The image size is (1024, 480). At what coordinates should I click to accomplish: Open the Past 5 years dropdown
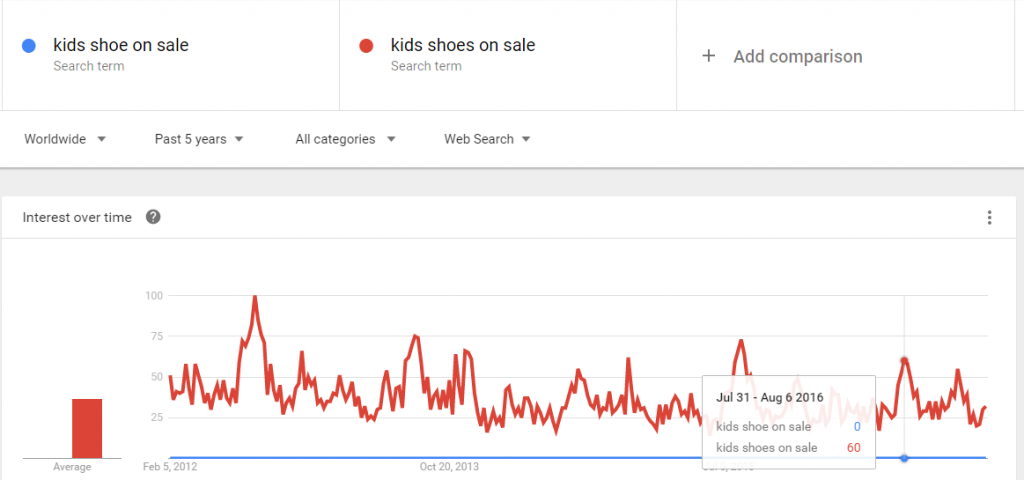(x=199, y=139)
